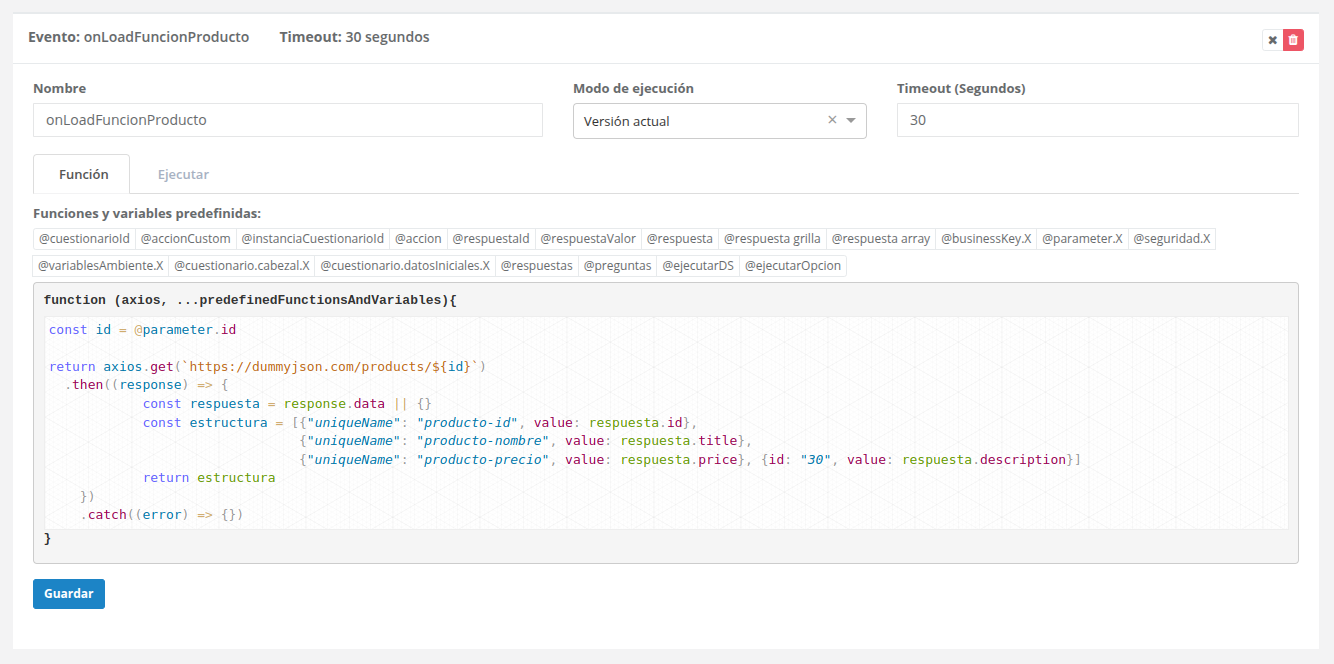Insert the @respuesta variable tag
This screenshot has width=1334, height=664.
coord(680,239)
